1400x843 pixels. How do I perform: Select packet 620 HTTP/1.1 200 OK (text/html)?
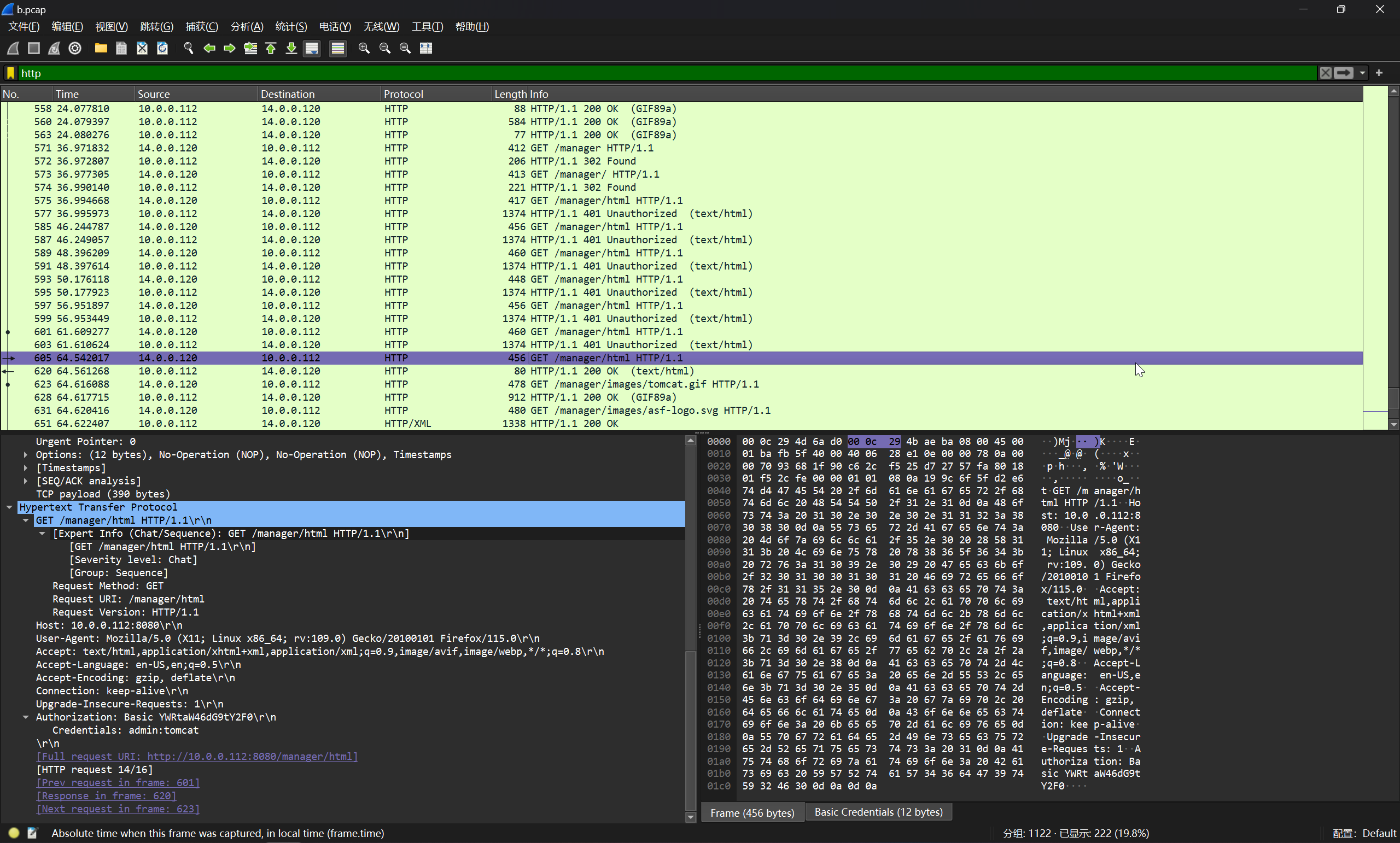(682, 371)
